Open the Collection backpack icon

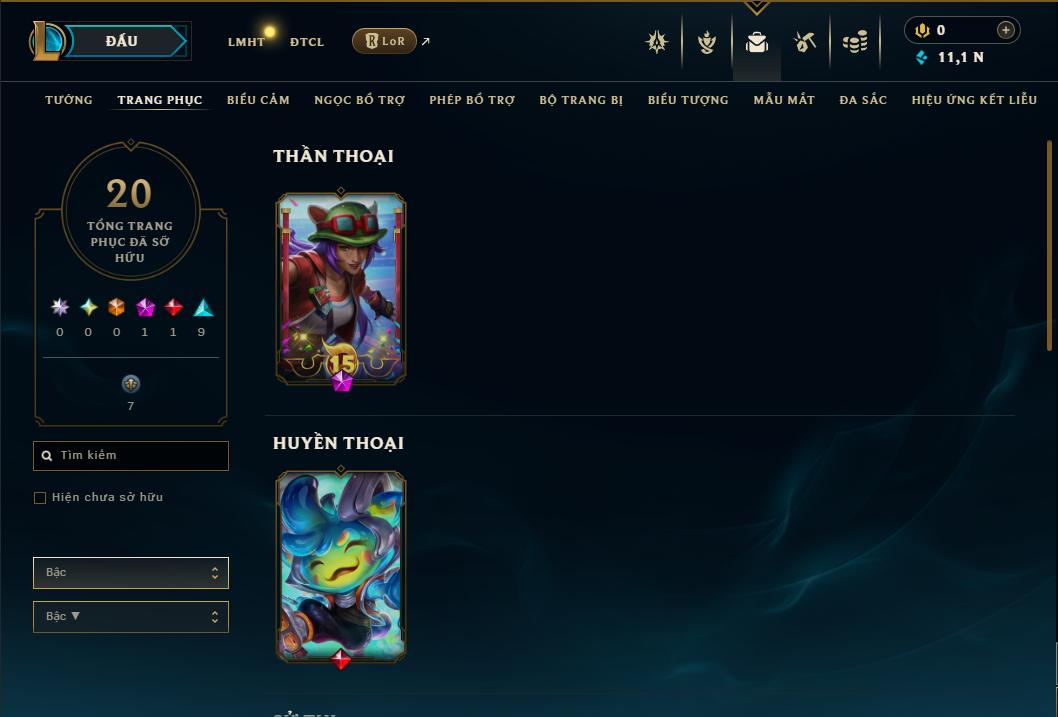[x=756, y=42]
